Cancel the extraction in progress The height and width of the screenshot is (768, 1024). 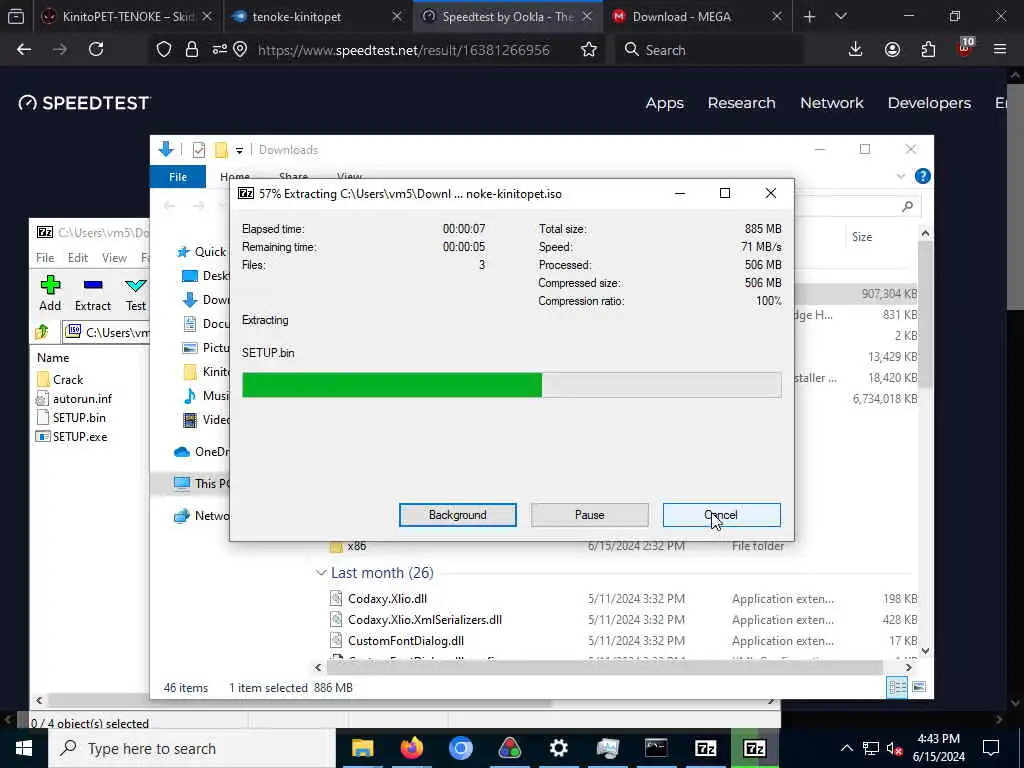pyautogui.click(x=721, y=515)
